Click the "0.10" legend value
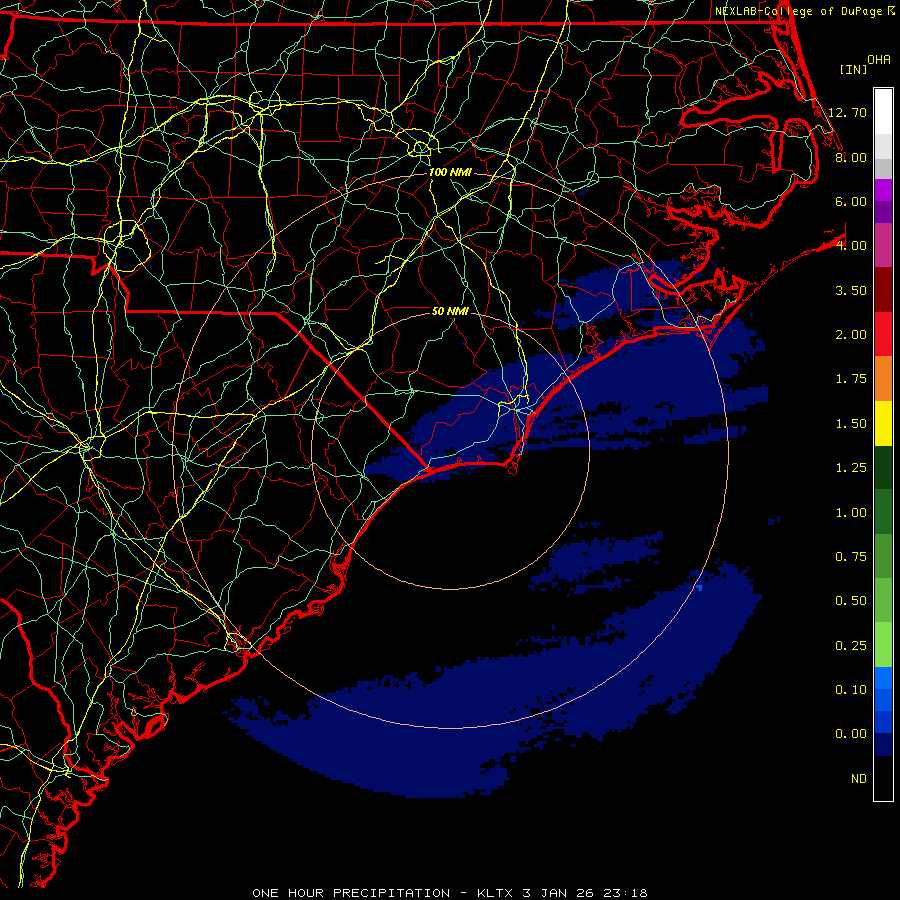The width and height of the screenshot is (900, 900). [x=851, y=690]
